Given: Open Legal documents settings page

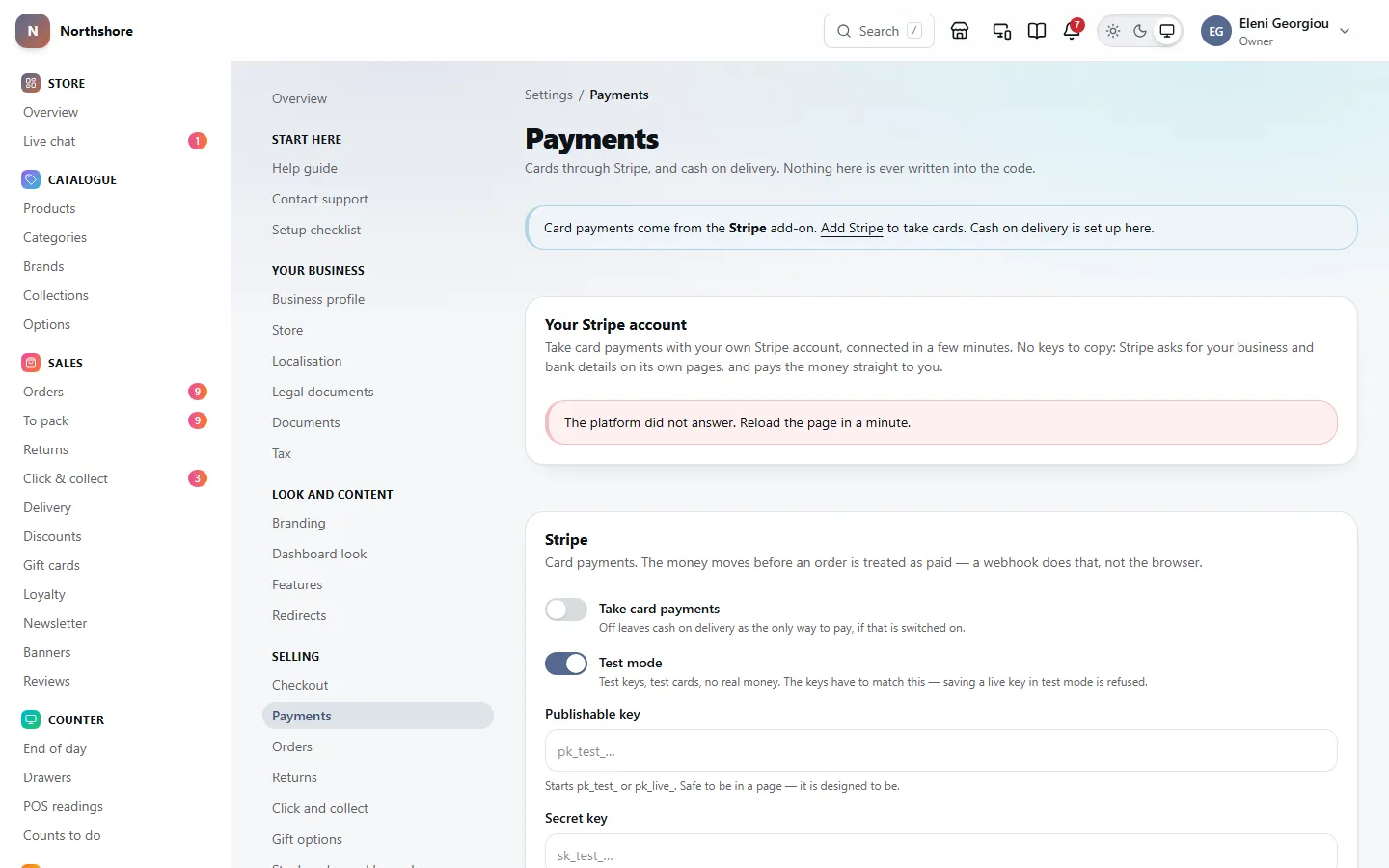Looking at the screenshot, I should (x=378, y=392).
